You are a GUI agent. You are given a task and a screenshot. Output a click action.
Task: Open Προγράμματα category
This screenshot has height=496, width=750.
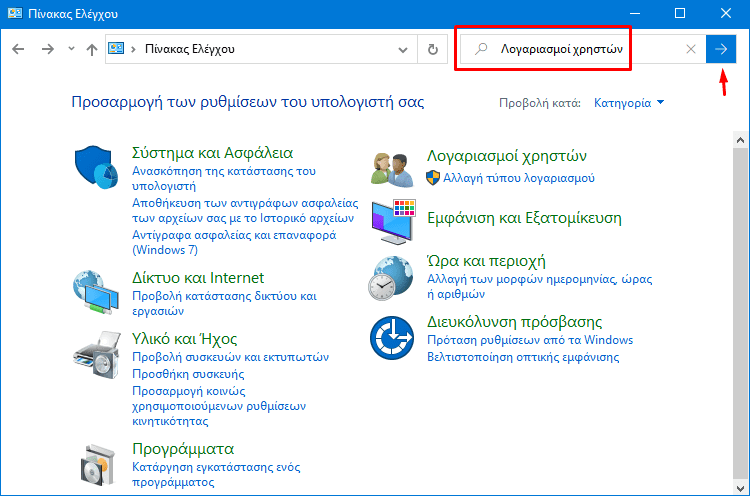point(183,449)
